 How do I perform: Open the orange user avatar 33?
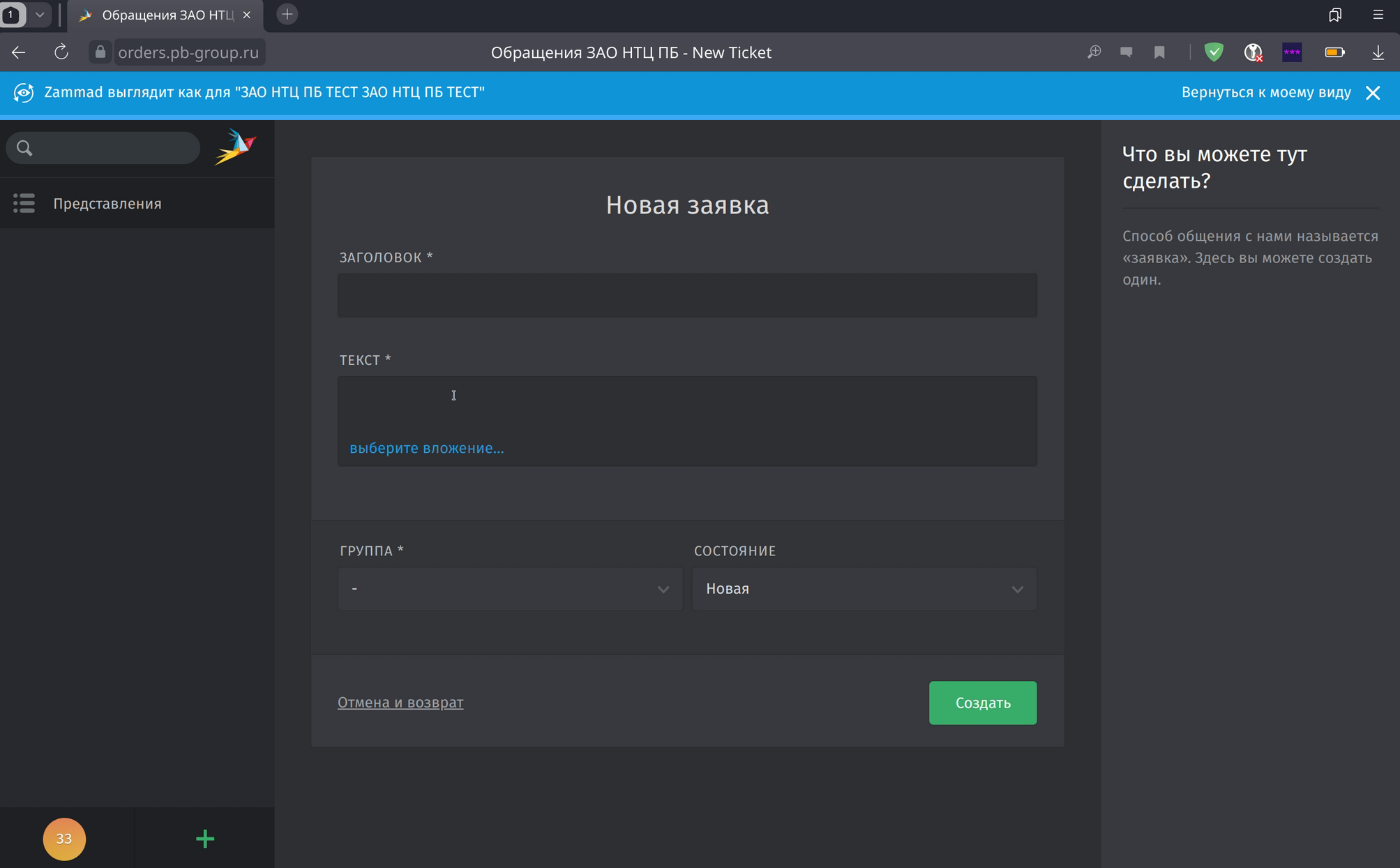tap(64, 839)
